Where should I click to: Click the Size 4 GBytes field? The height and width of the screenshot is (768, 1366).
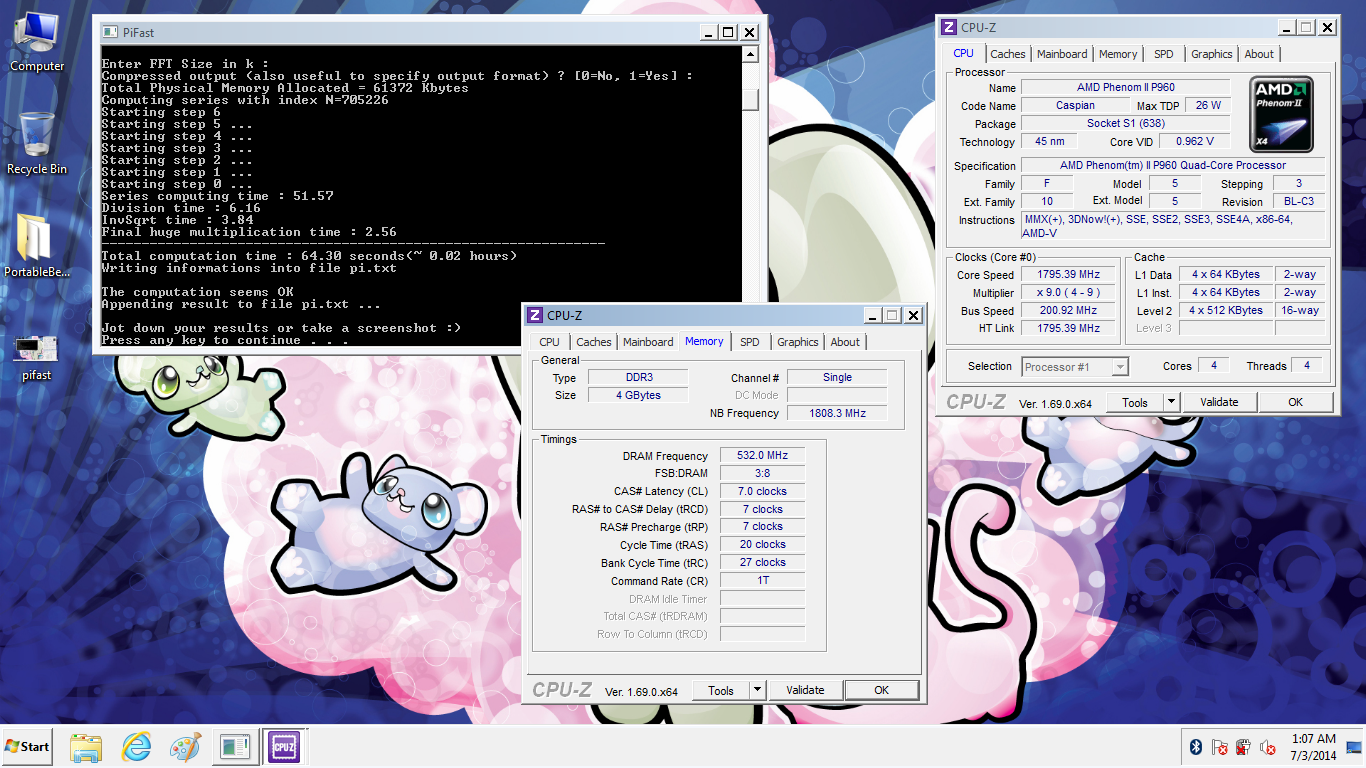[637, 395]
